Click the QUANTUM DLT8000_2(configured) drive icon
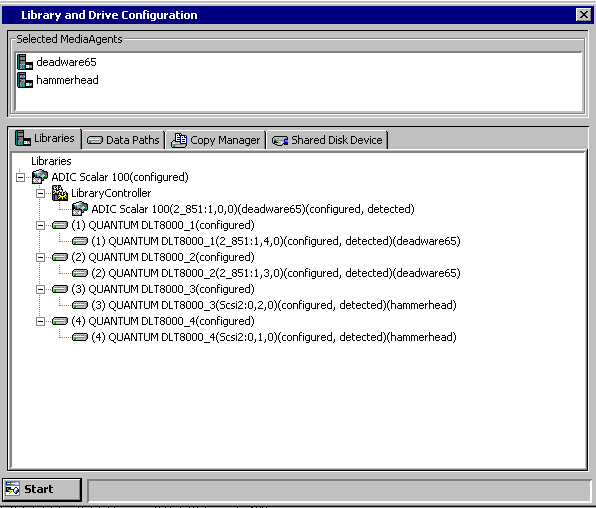The width and height of the screenshot is (596, 508). coord(60,257)
